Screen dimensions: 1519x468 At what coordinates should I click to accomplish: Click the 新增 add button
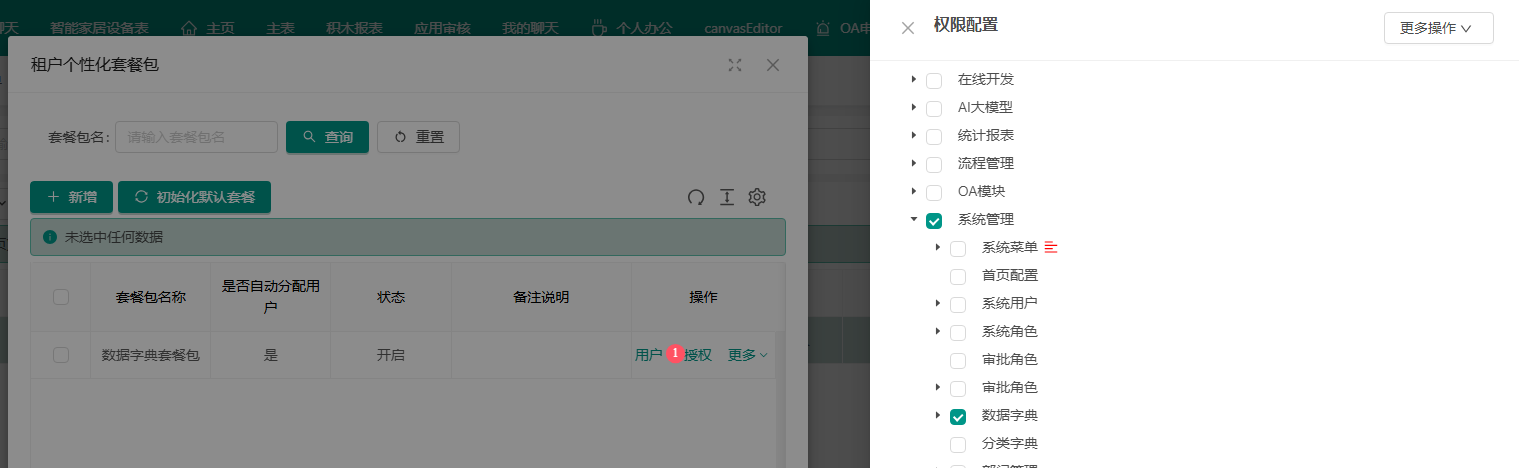tap(71, 197)
